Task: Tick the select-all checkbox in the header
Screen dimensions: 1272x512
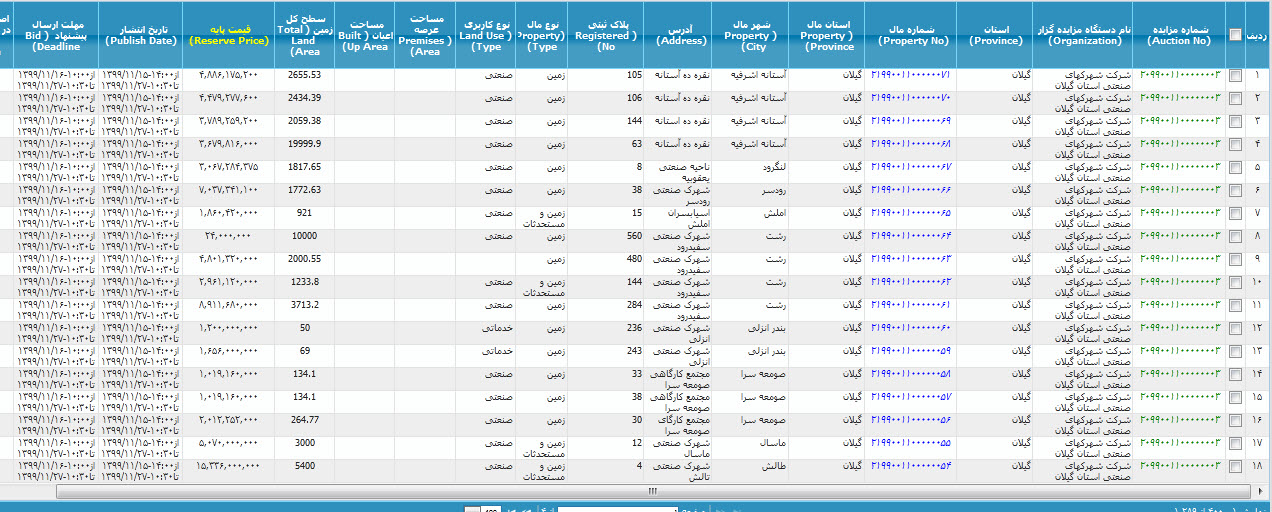Action: click(1236, 34)
